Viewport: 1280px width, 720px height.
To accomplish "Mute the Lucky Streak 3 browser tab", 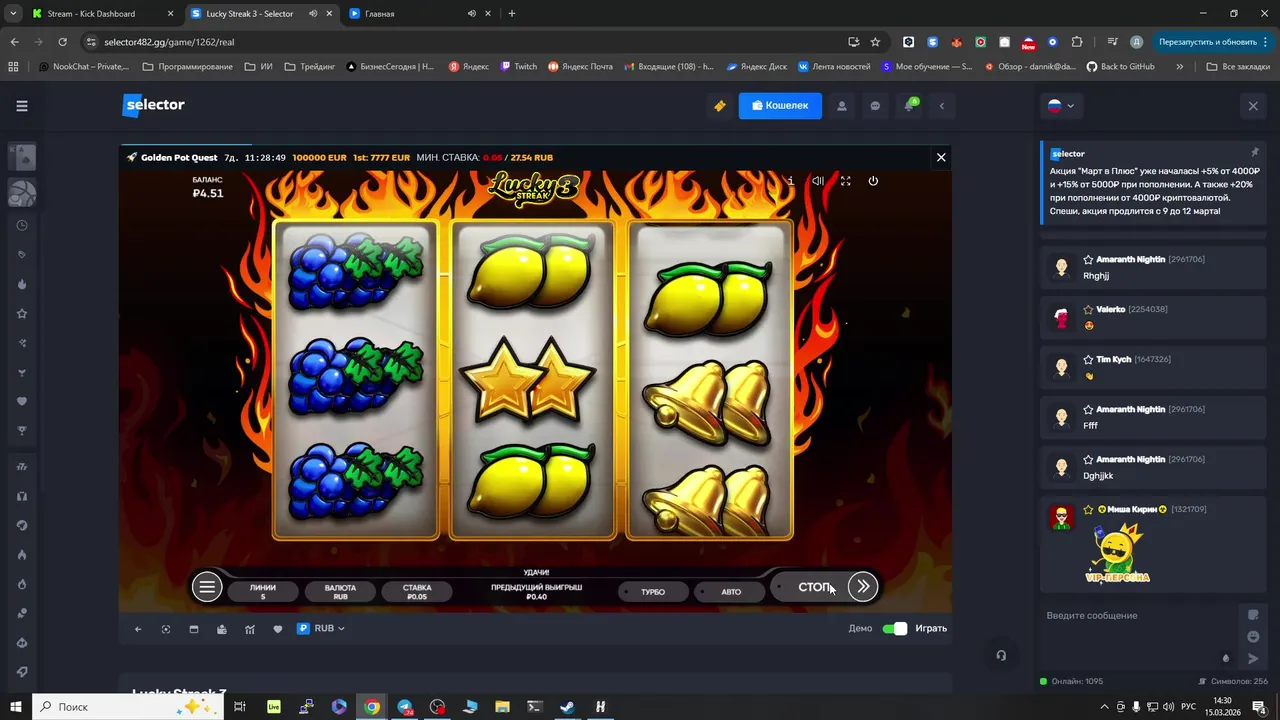I will tap(314, 14).
